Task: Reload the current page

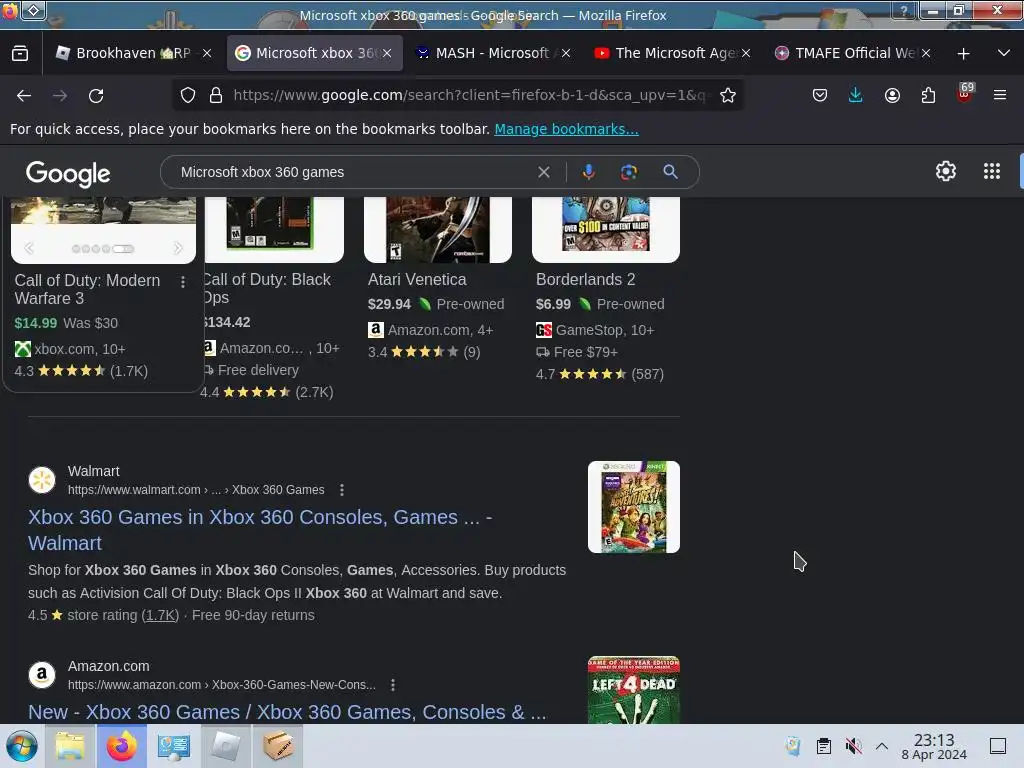Action: [x=96, y=95]
